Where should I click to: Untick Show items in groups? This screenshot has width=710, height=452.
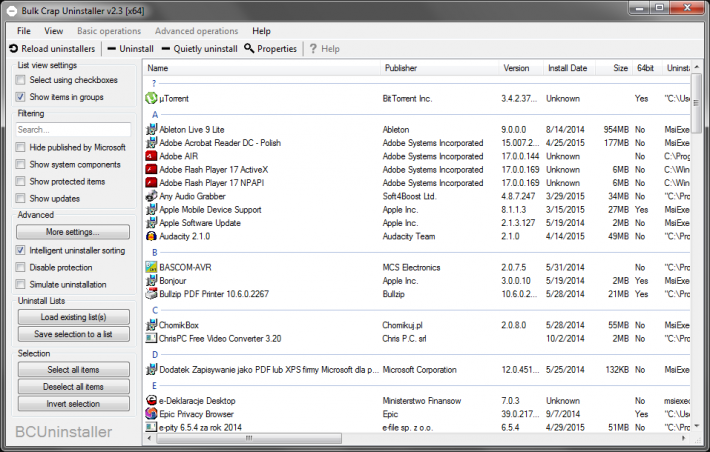pyautogui.click(x=20, y=97)
